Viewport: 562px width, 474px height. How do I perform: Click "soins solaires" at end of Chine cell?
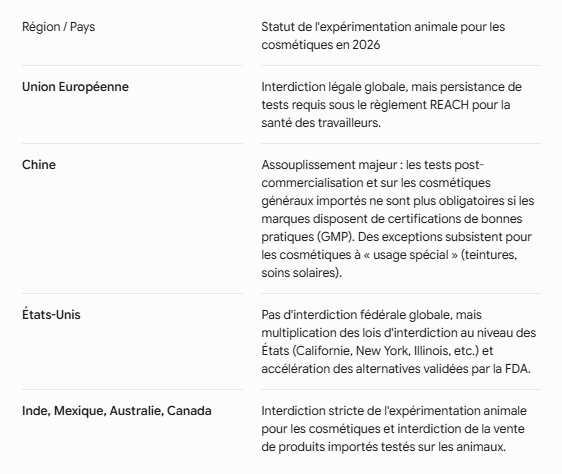tap(299, 272)
